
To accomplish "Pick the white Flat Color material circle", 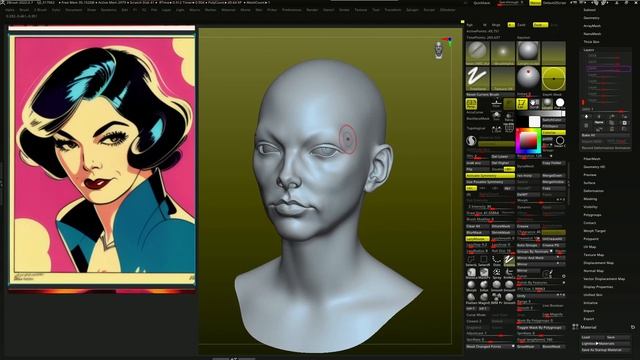I will point(560,103).
